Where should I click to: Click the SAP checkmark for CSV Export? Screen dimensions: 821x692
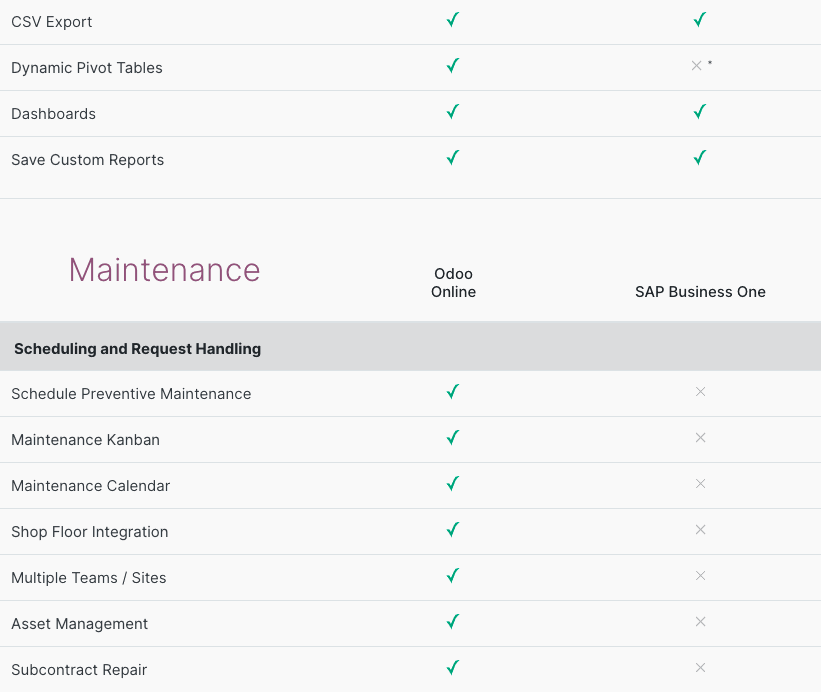[700, 20]
